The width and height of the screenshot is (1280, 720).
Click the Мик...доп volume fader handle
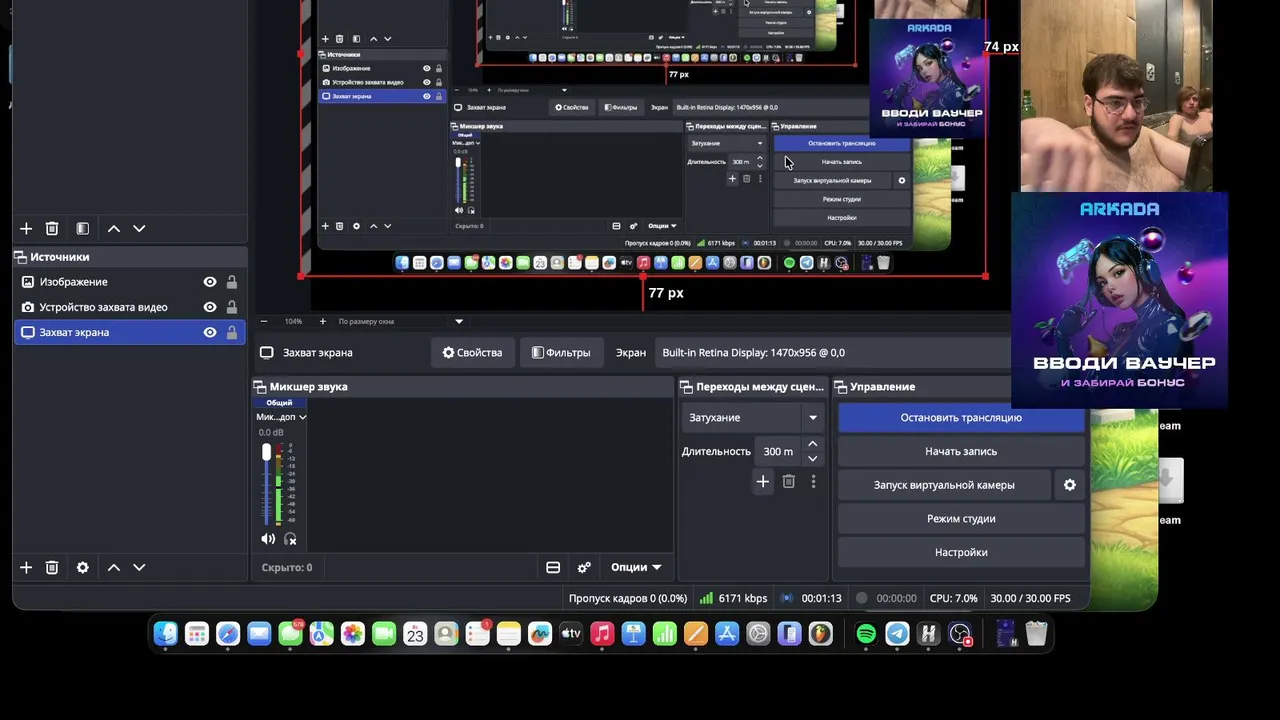[267, 452]
